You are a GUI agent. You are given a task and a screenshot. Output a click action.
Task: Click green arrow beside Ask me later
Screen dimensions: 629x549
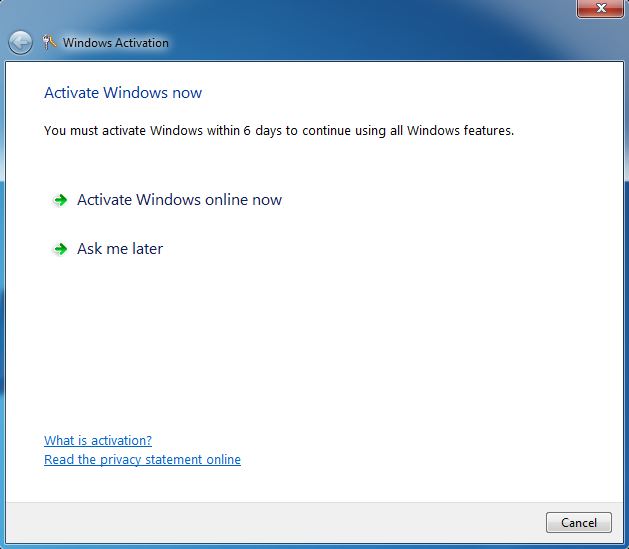coord(61,249)
